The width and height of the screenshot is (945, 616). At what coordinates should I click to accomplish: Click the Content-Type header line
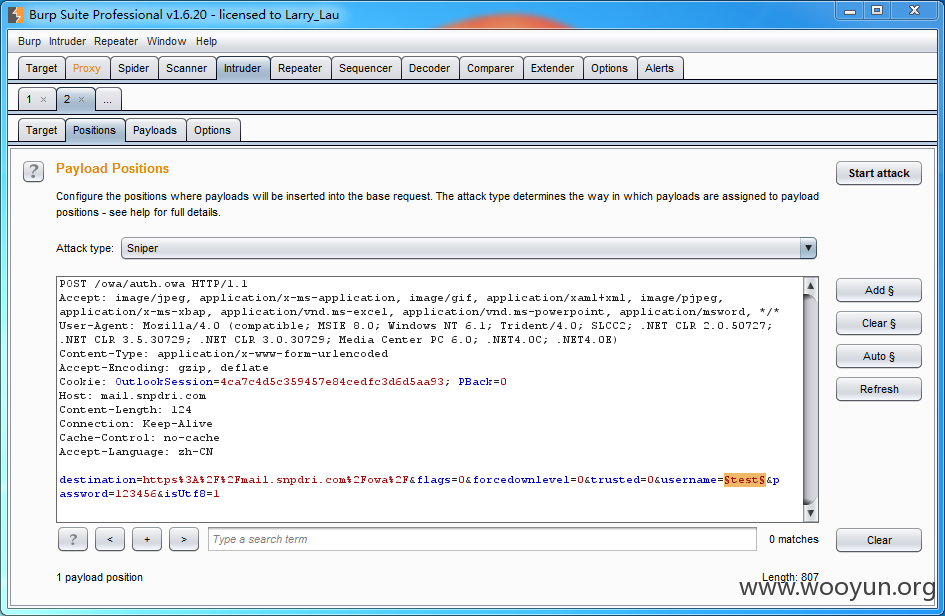coord(224,354)
